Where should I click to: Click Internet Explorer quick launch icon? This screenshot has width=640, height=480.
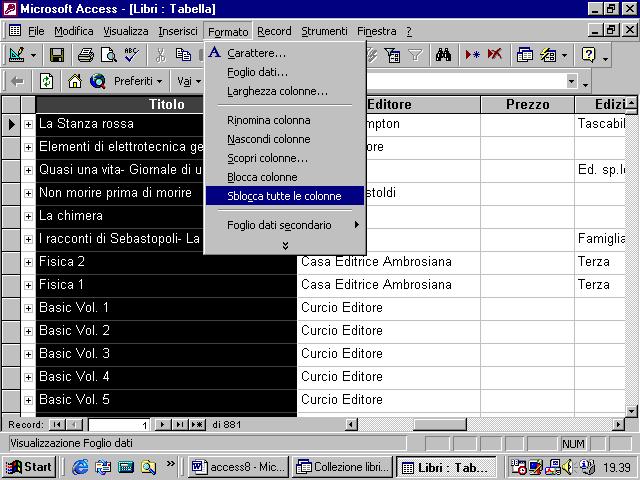(80, 467)
